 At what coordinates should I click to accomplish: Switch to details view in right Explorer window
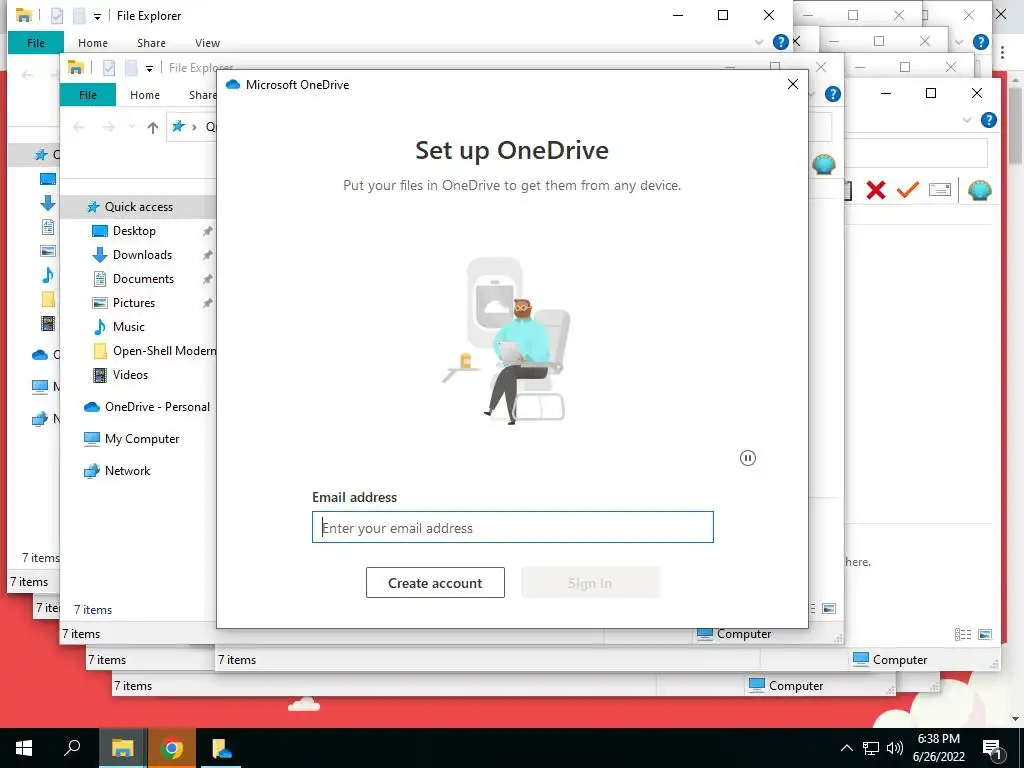pyautogui.click(x=963, y=634)
